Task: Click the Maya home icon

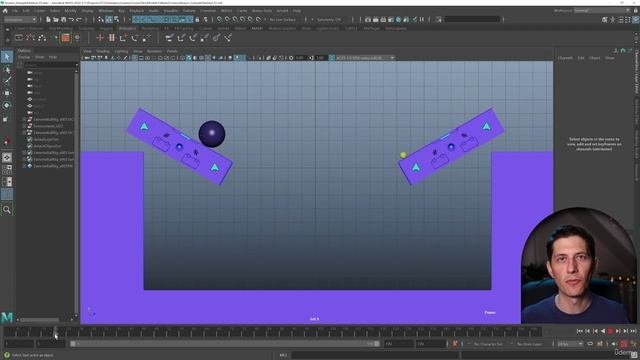Action: [5, 11]
